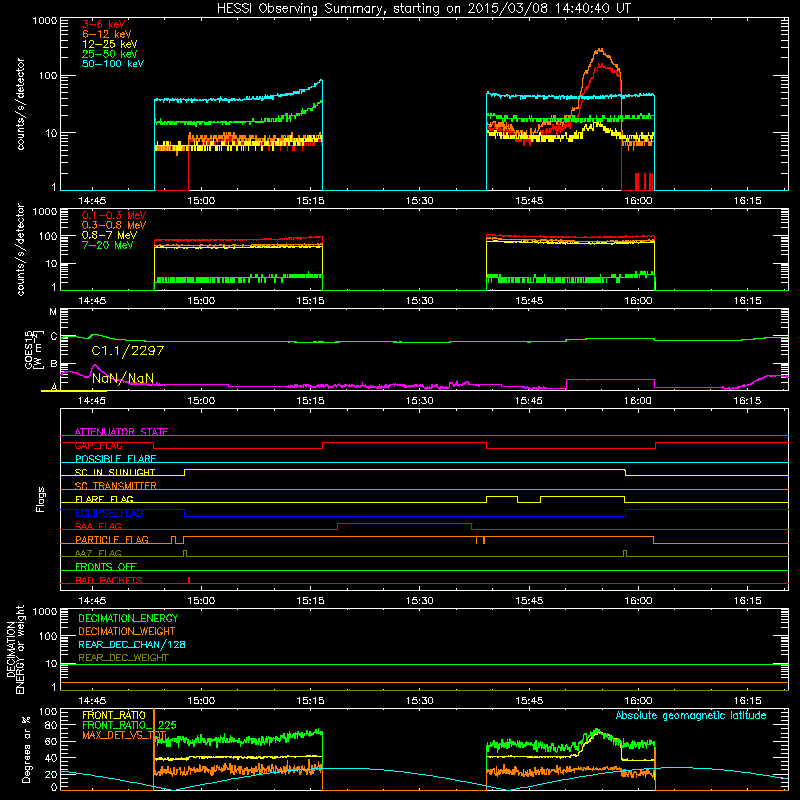Select the 50-100 keV legend label
This screenshot has width=800, height=800.
[113, 64]
